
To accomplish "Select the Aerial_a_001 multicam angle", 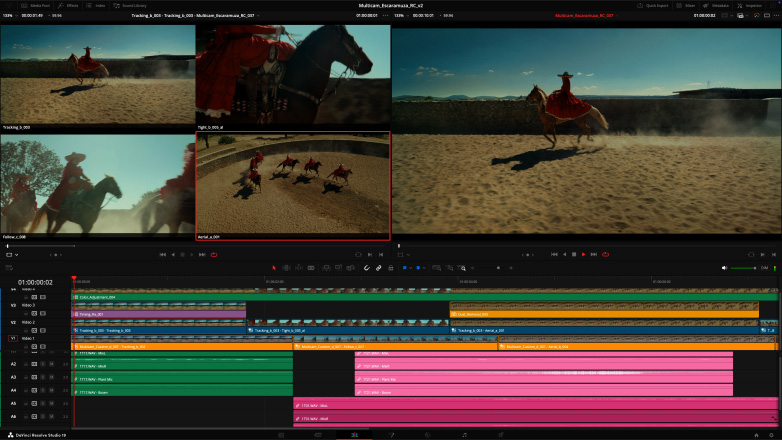I will (x=293, y=187).
